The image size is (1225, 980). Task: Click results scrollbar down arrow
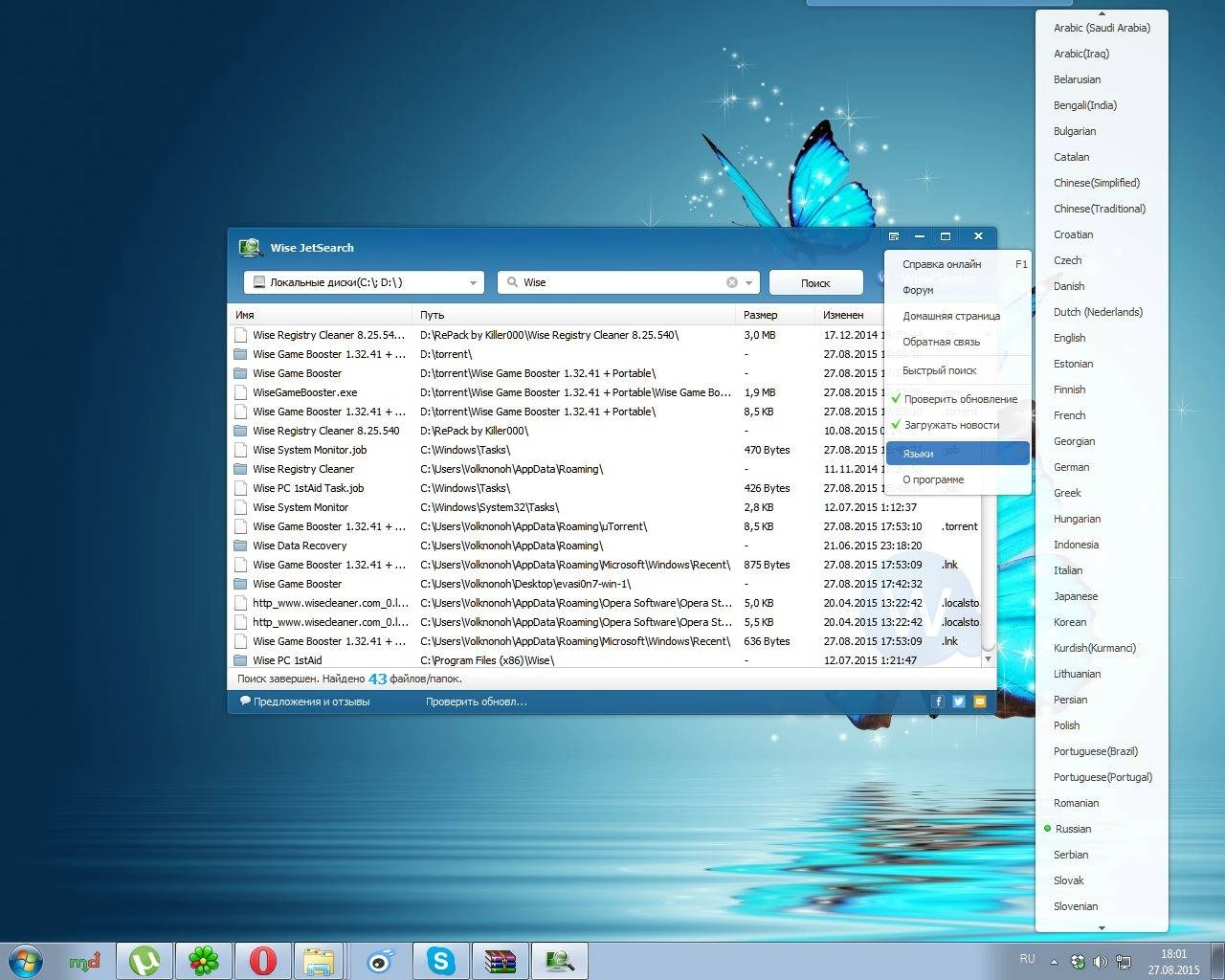coord(989,659)
